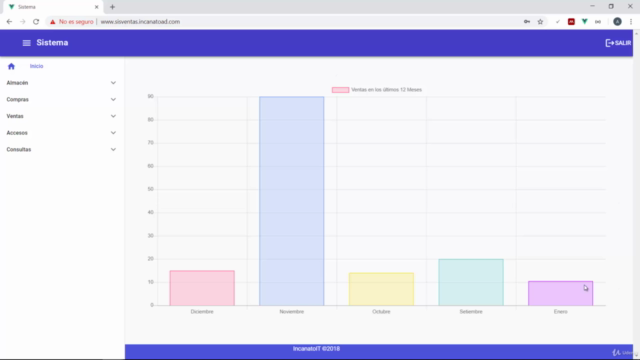
Task: Click the Noviembre axis label
Action: [291, 312]
